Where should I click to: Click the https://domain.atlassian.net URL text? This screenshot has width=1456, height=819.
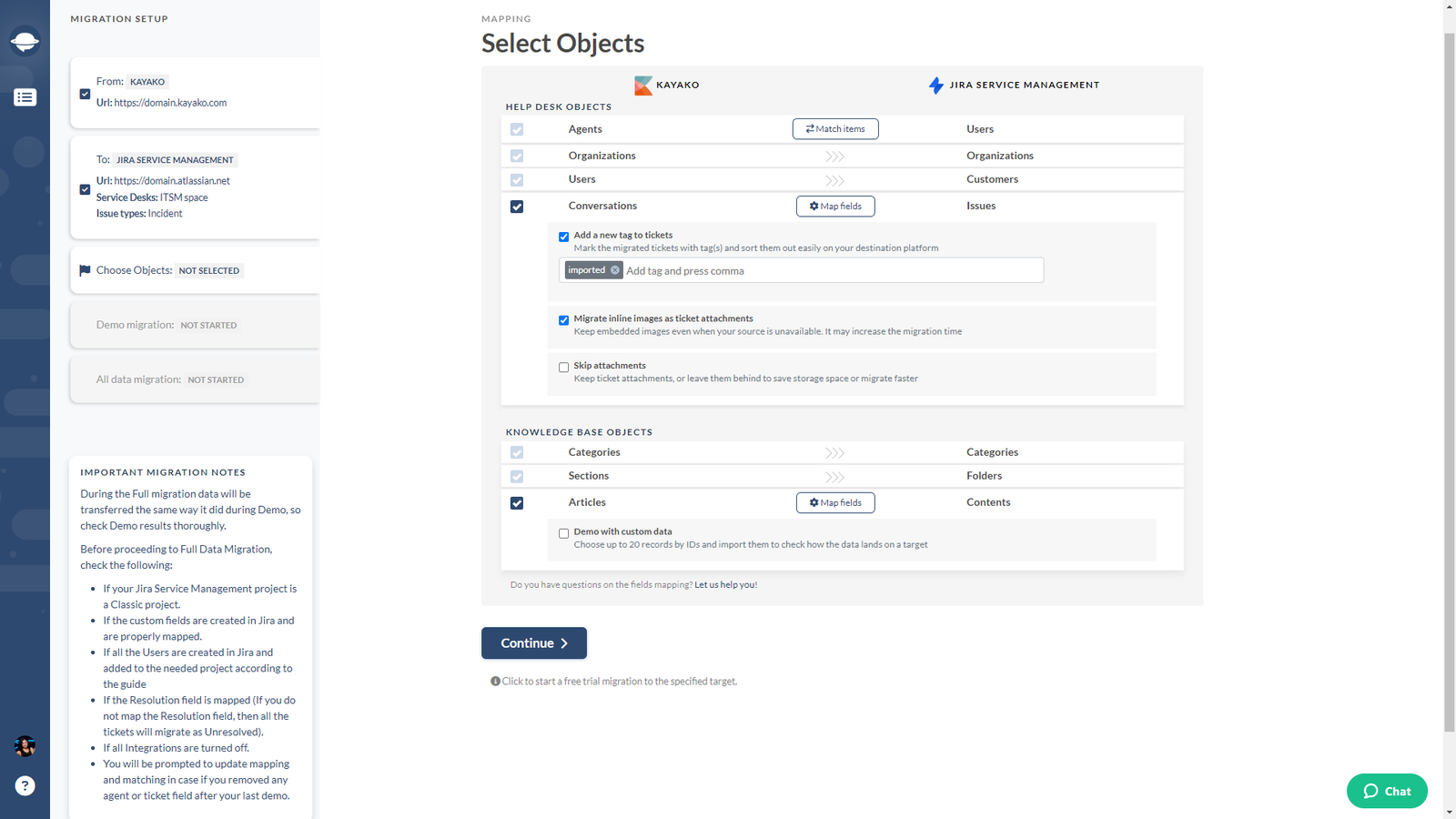(x=172, y=181)
